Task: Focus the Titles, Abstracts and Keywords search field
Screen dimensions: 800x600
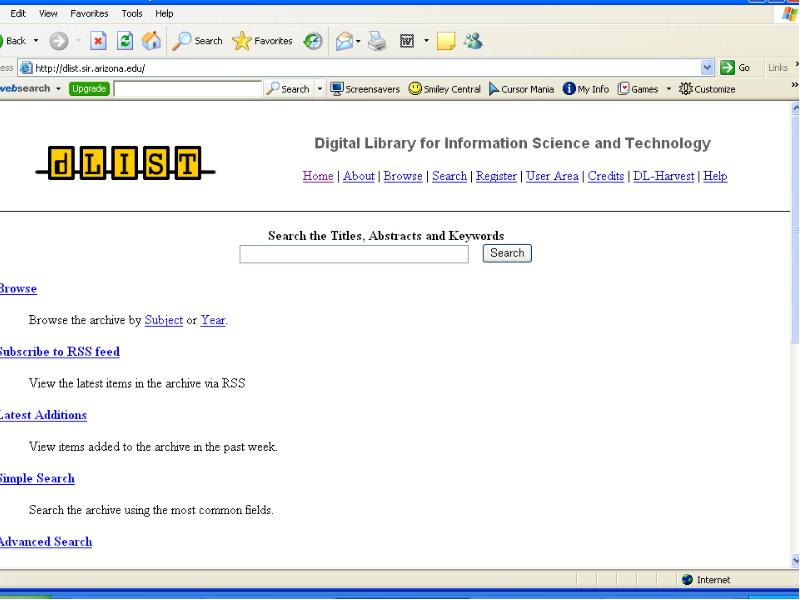Action: point(354,254)
